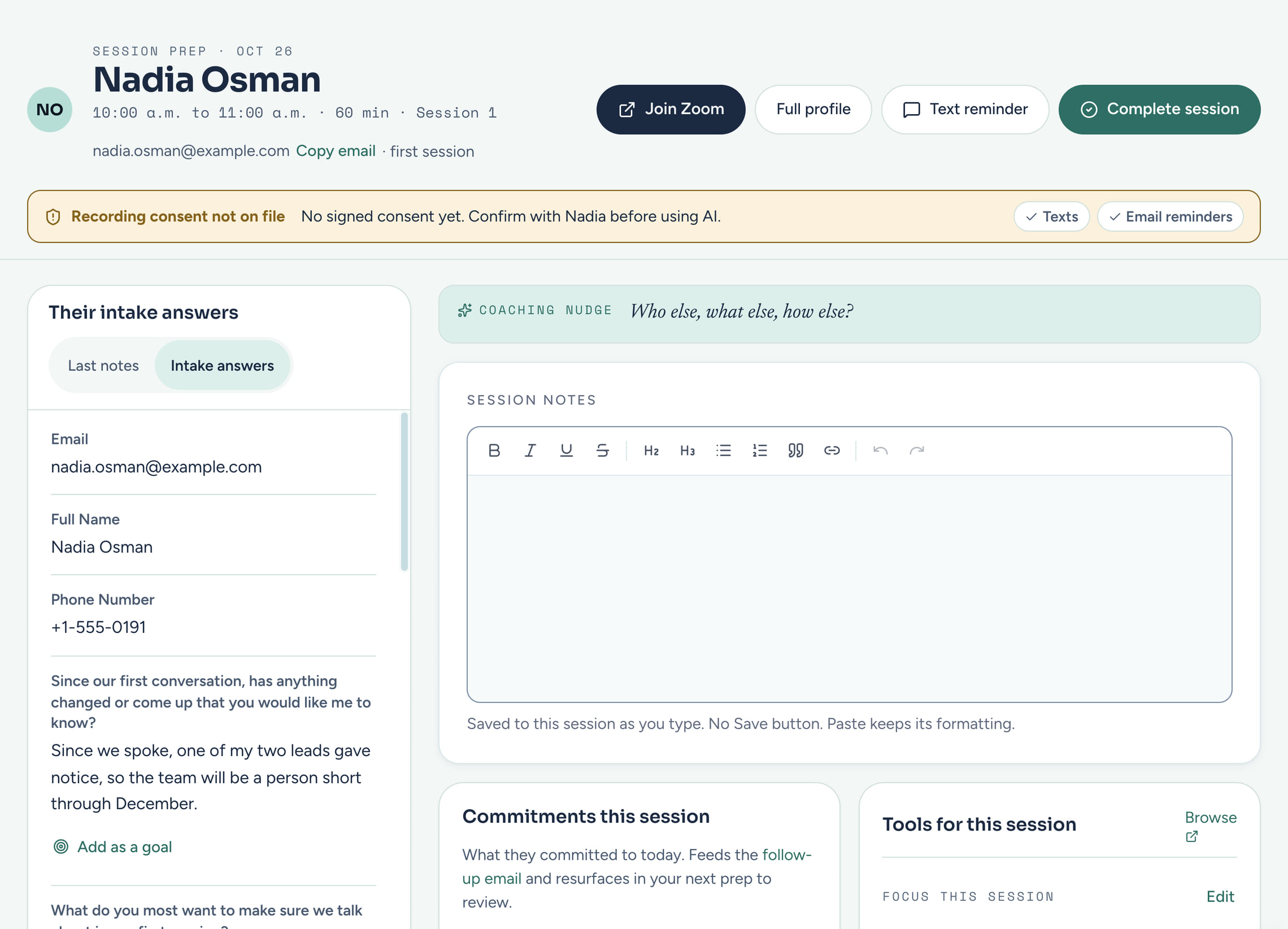Switch to the Last notes tab
The height and width of the screenshot is (929, 1288).
pyautogui.click(x=103, y=366)
